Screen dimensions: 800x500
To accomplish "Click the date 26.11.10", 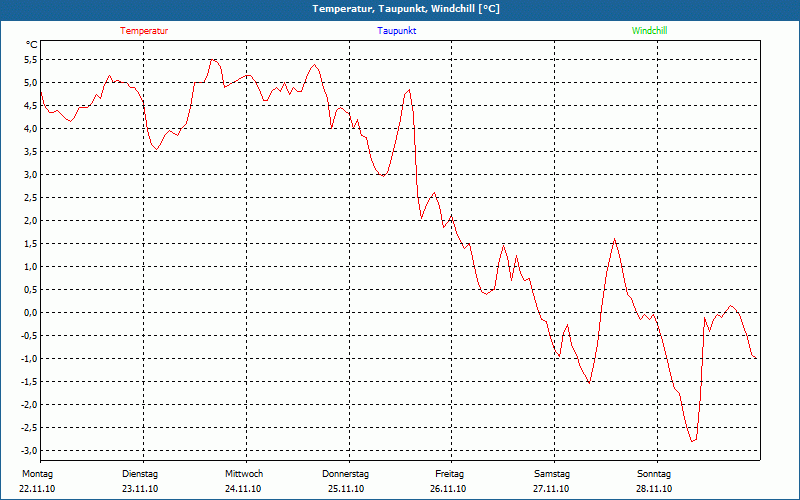I will (448, 489).
